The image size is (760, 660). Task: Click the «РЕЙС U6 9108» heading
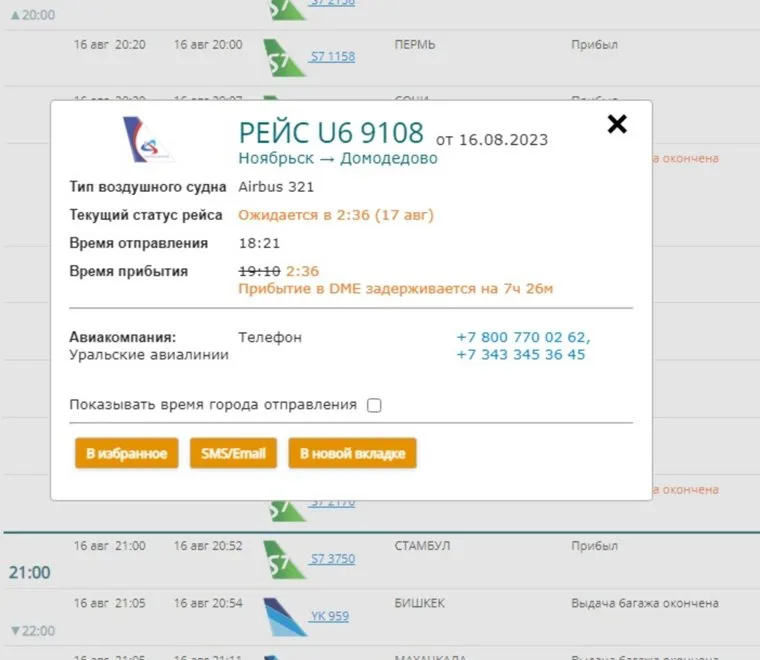pos(331,132)
